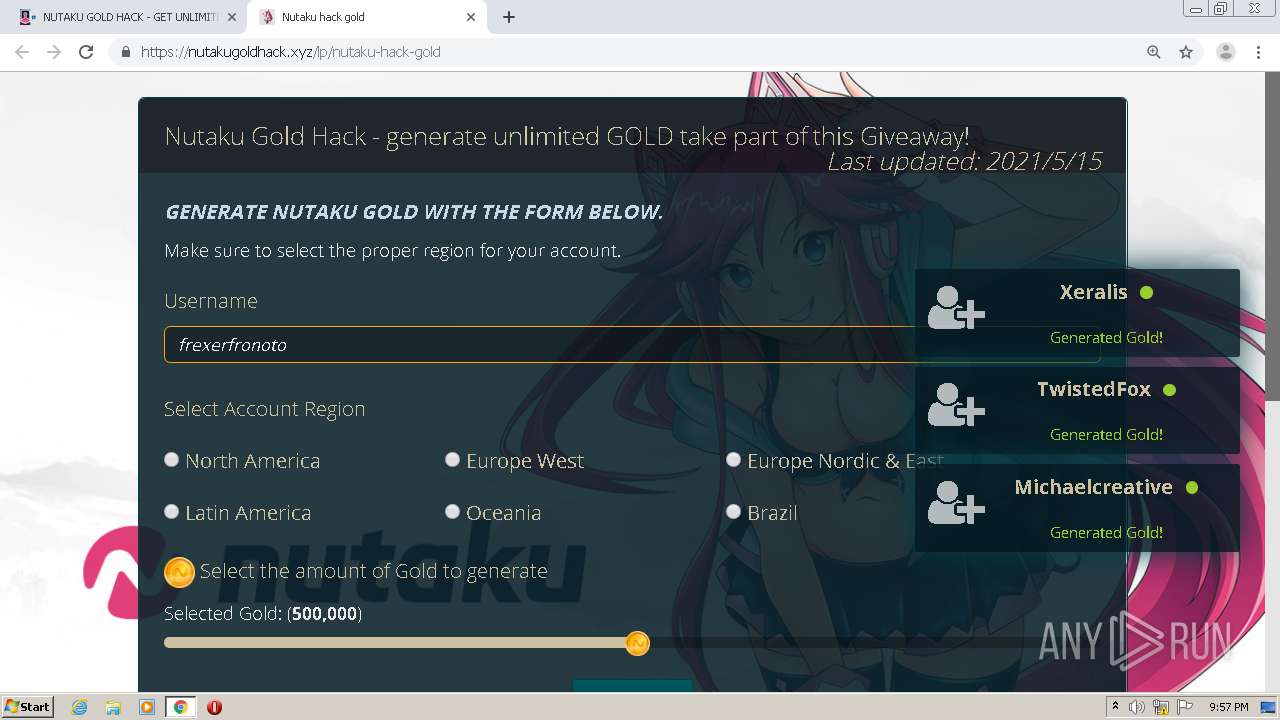This screenshot has height=720, width=1280.
Task: Open File Explorer from taskbar
Action: tap(113, 707)
